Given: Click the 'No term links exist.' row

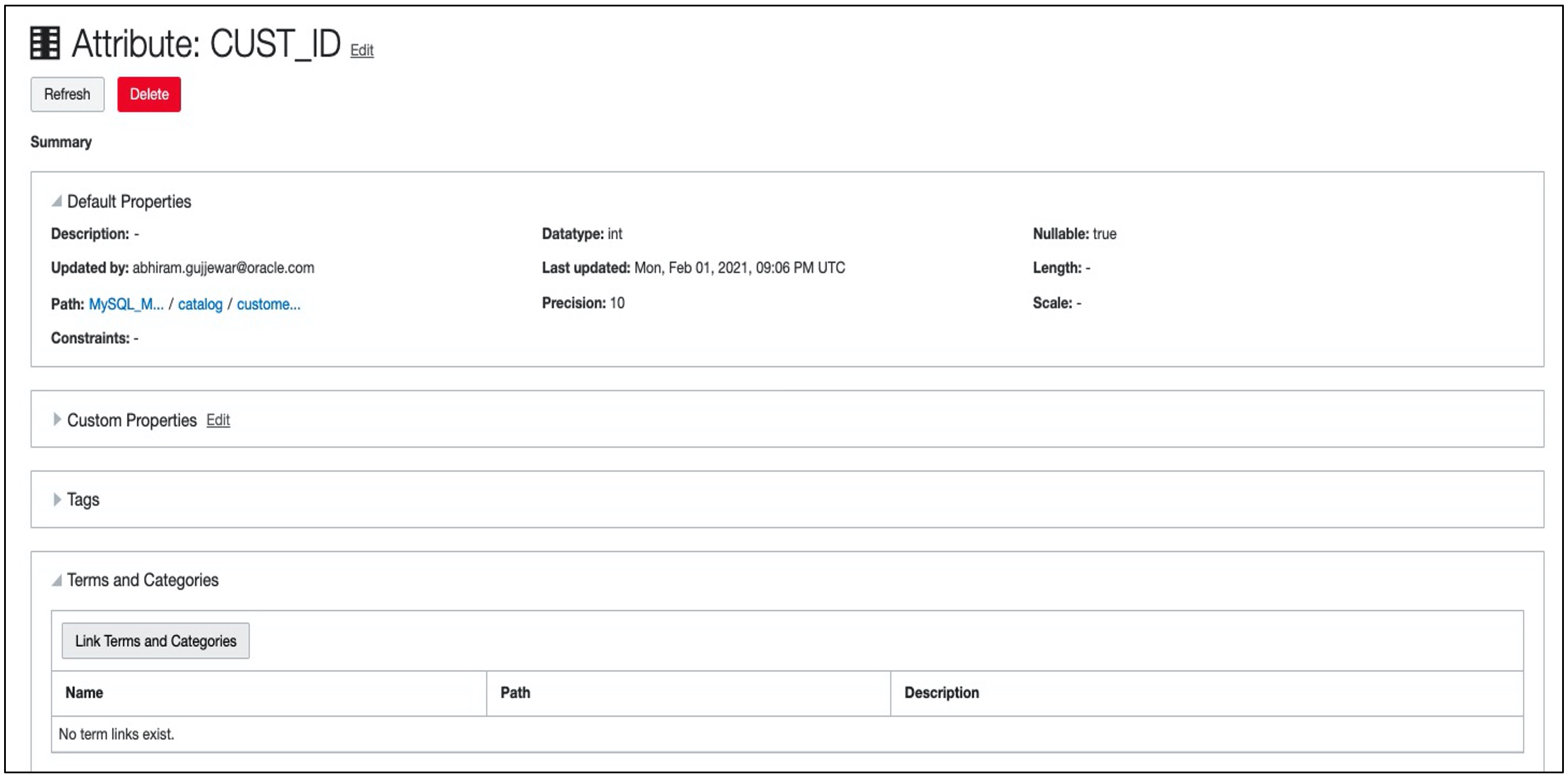Looking at the screenshot, I should tap(116, 734).
